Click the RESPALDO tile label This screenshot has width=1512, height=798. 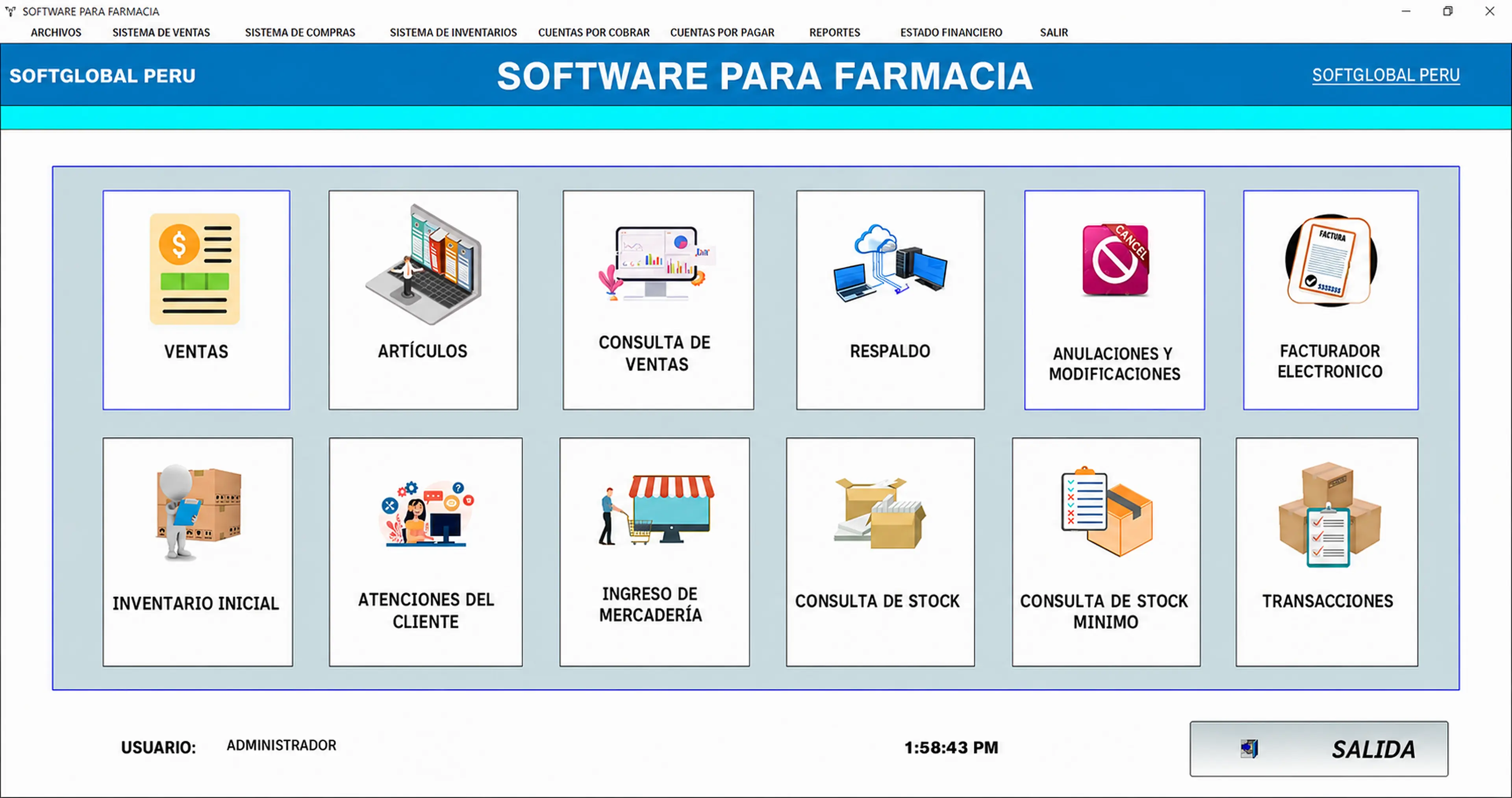890,351
